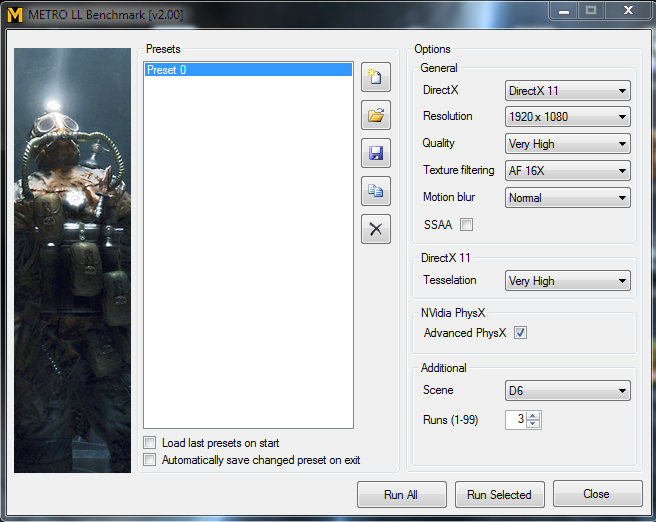Open a preset file using the folder icon
The height and width of the screenshot is (522, 656).
point(376,115)
